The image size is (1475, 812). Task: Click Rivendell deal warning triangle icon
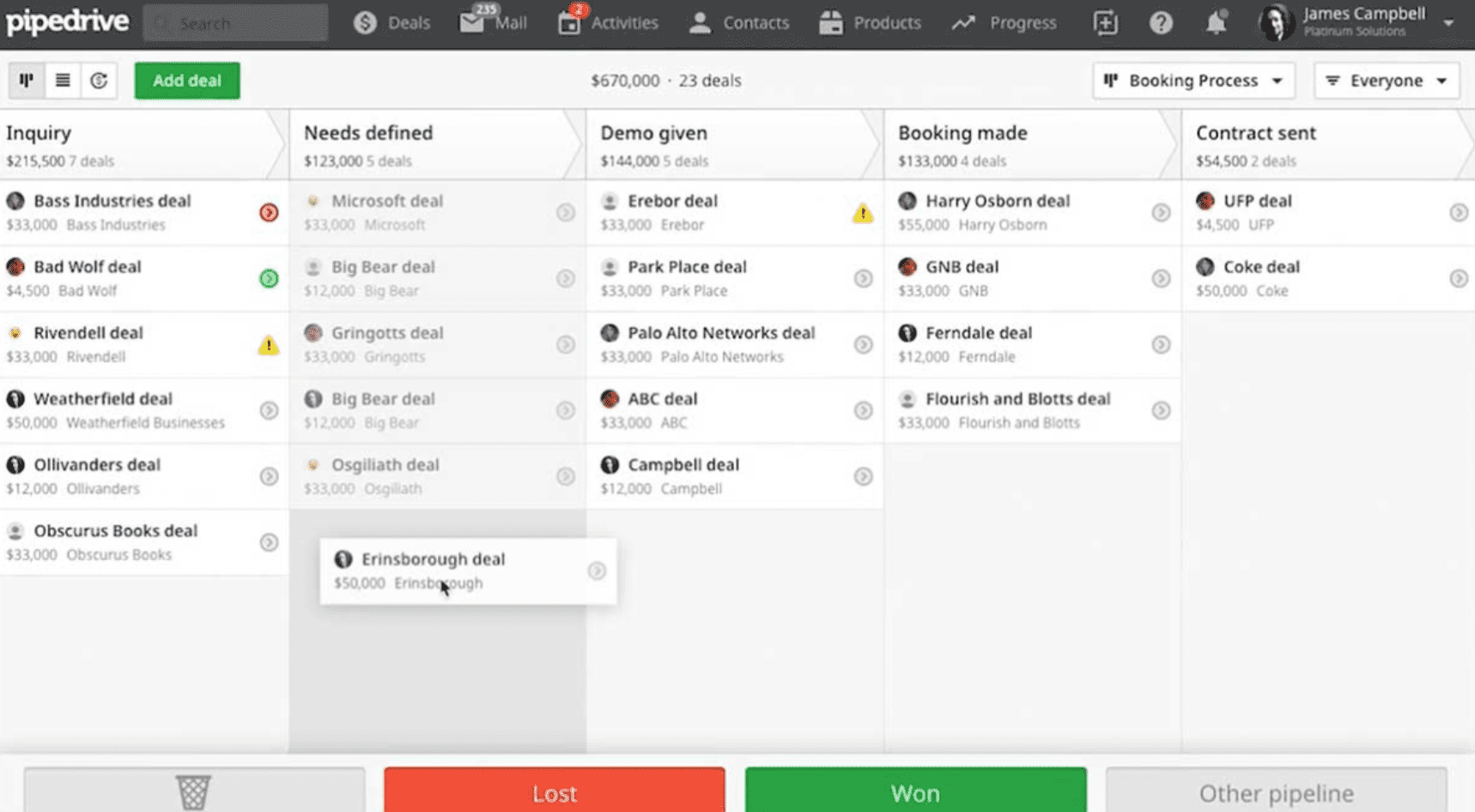(268, 345)
